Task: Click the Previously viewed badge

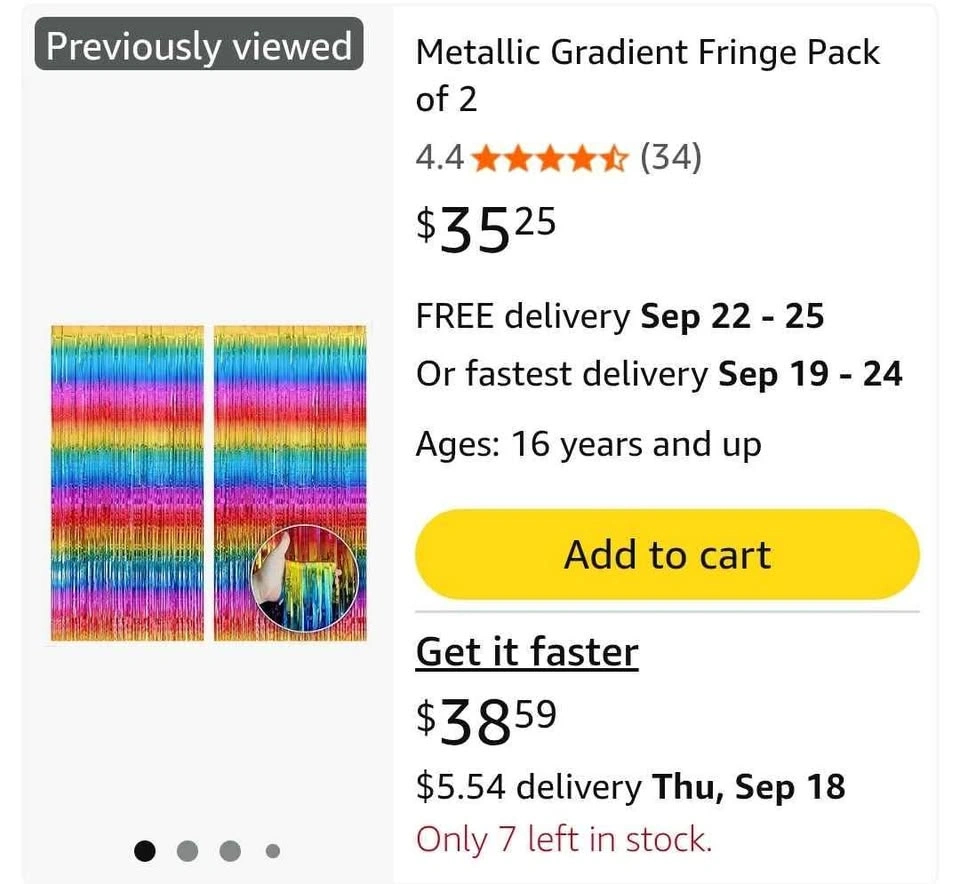Action: pos(199,46)
